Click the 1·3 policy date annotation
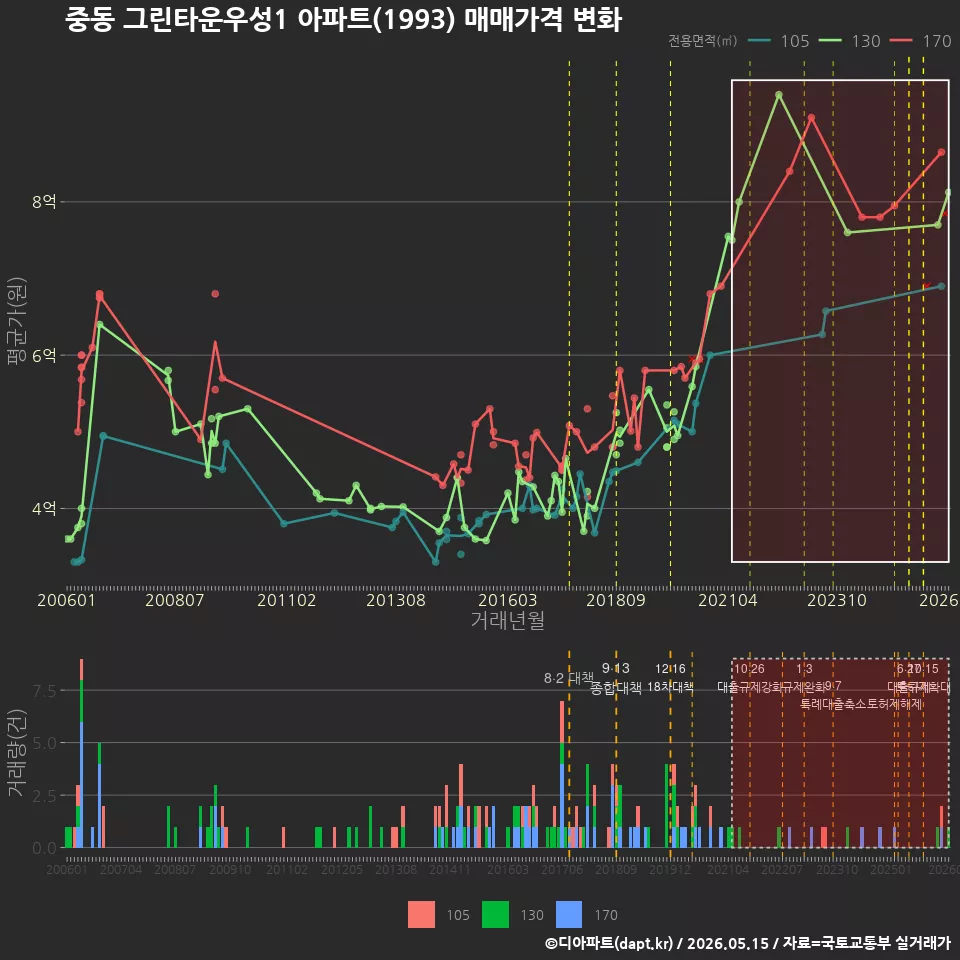Viewport: 960px width, 960px height. click(804, 669)
